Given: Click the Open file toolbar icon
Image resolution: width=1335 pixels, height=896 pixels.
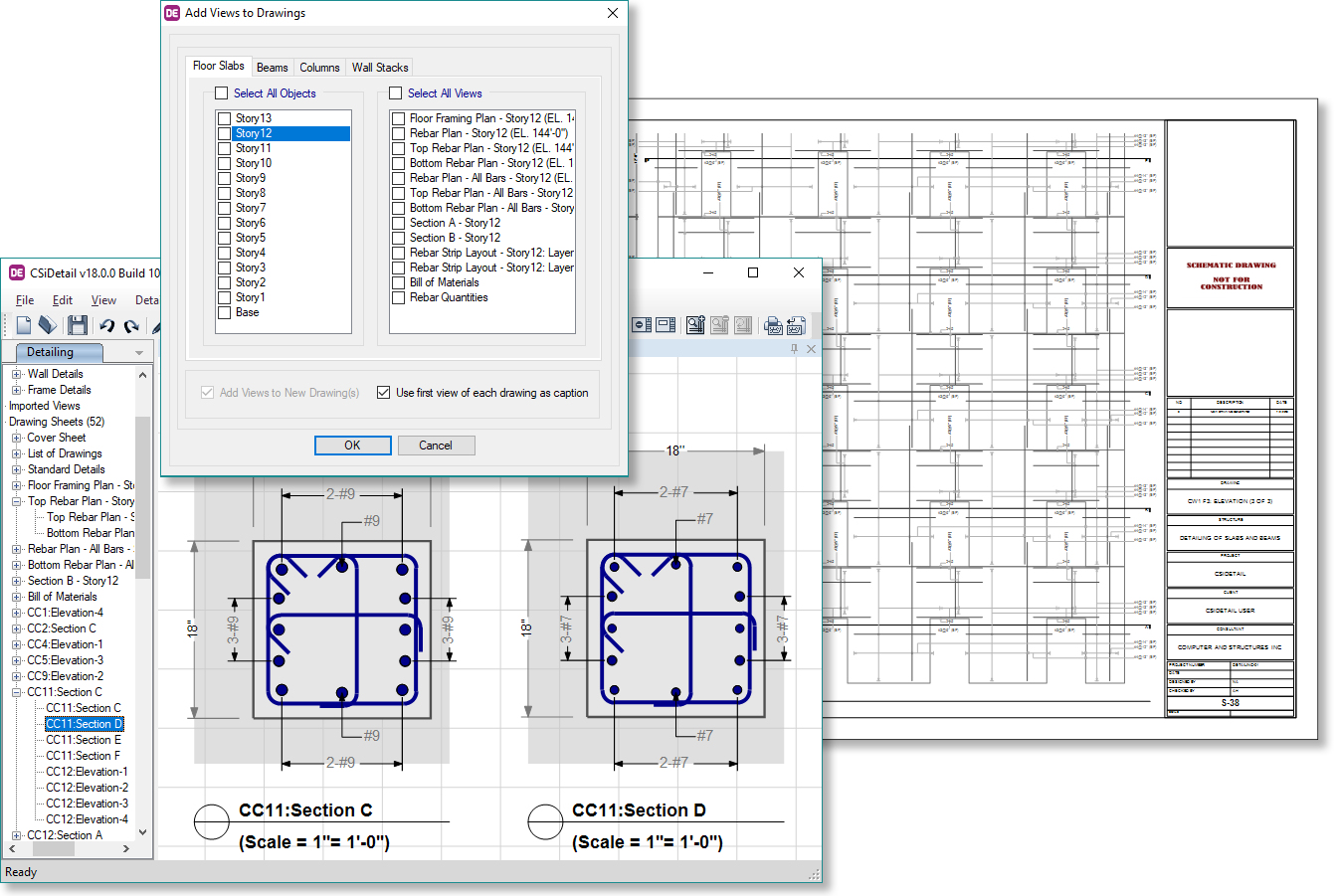Looking at the screenshot, I should pyautogui.click(x=48, y=325).
